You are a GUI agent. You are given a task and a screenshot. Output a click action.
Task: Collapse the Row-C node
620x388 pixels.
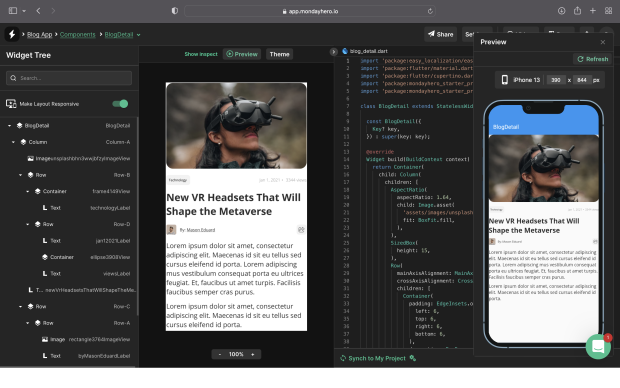coord(21,307)
